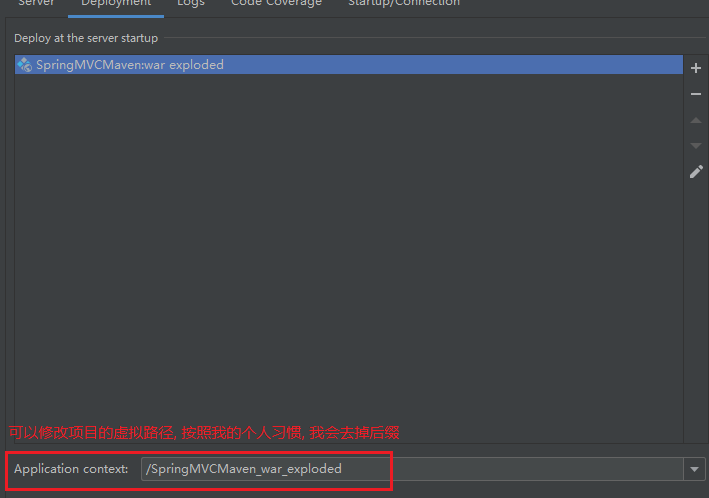Click the Deploy at the server startup heading
Viewport: 709px width, 498px height.
[x=86, y=38]
